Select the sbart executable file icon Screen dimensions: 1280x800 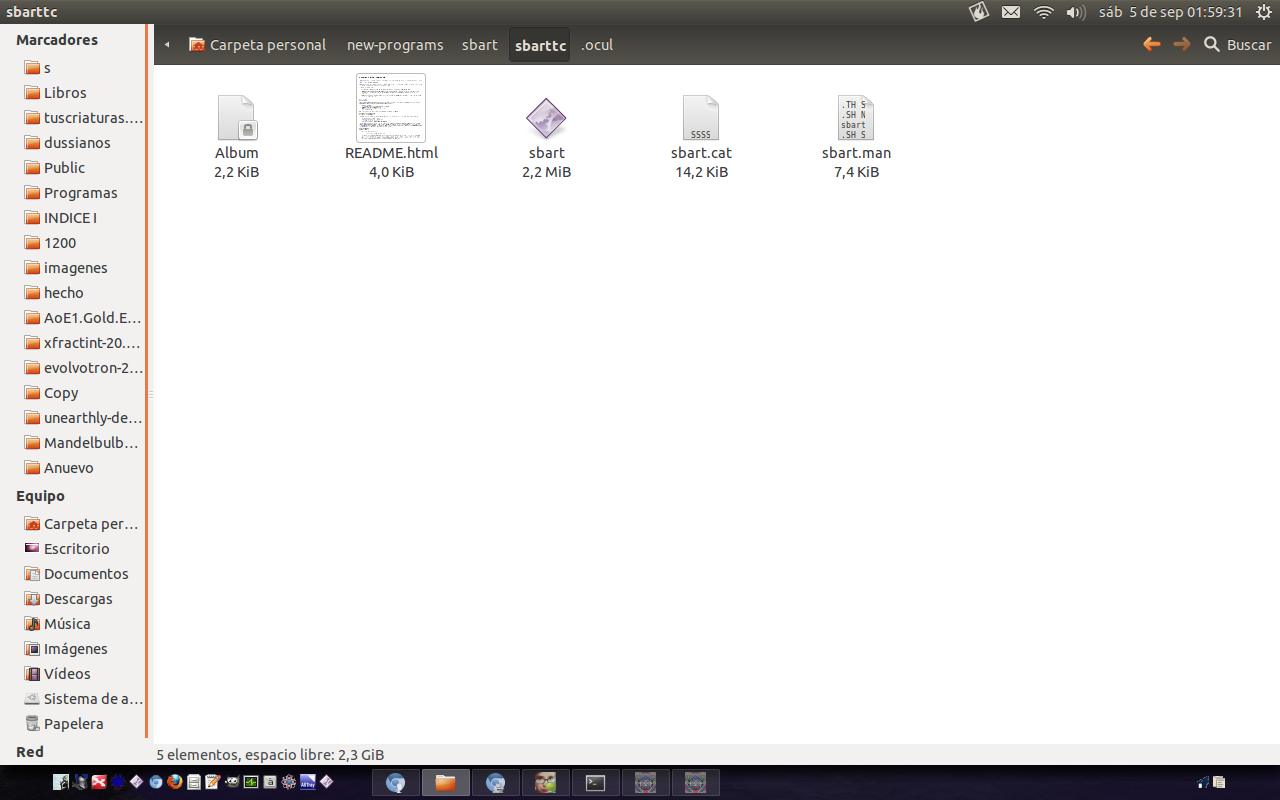pyautogui.click(x=546, y=119)
